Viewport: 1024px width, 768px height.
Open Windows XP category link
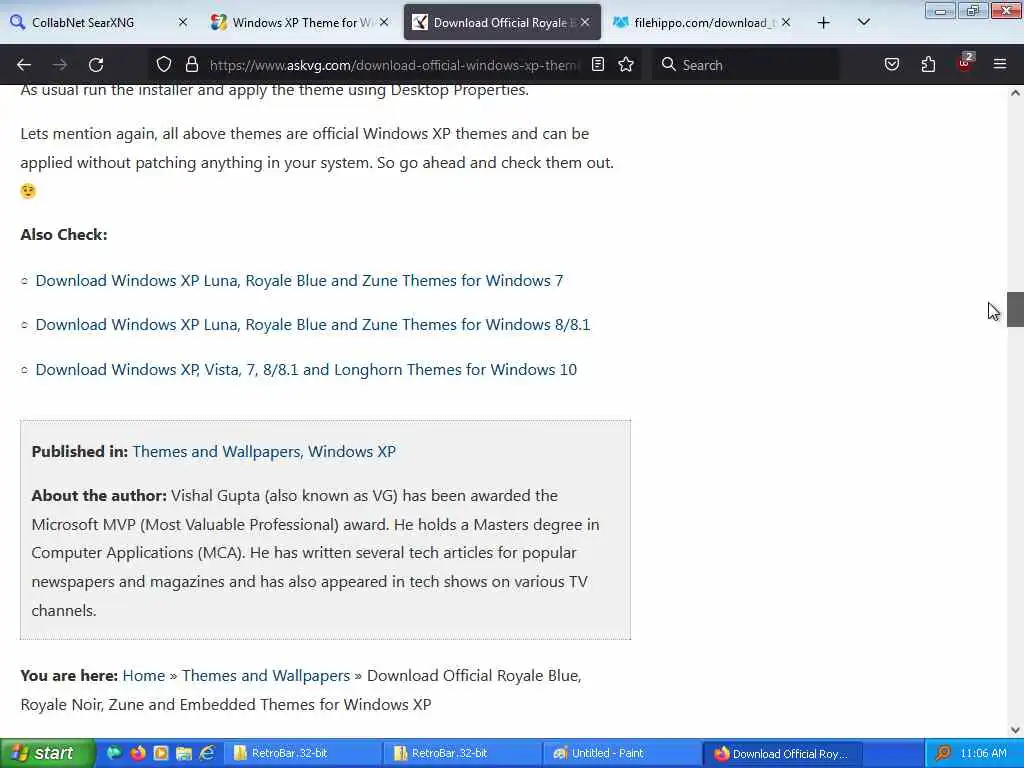[352, 452]
